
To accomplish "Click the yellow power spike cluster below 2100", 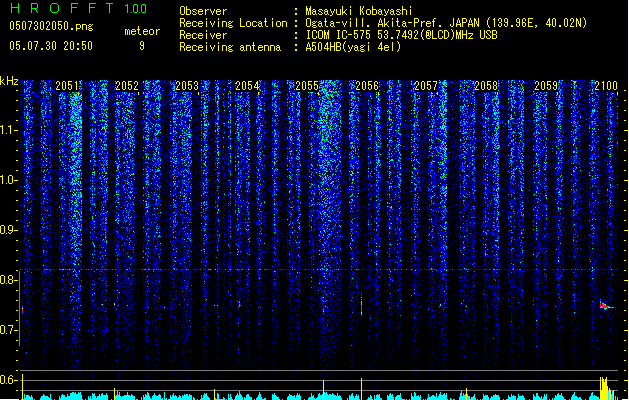I will pos(607,388).
